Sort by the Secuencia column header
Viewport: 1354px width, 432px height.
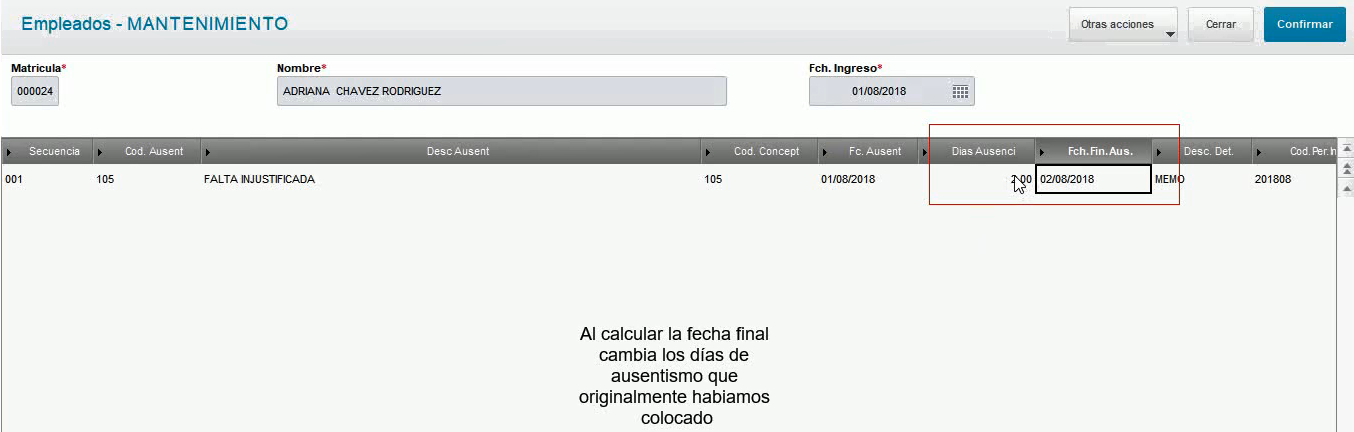coord(47,152)
